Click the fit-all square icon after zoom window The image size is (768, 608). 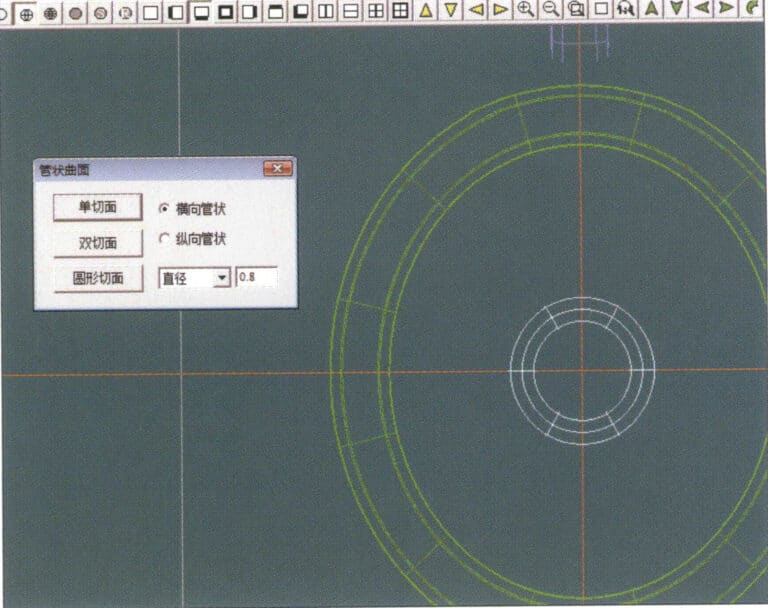click(601, 8)
